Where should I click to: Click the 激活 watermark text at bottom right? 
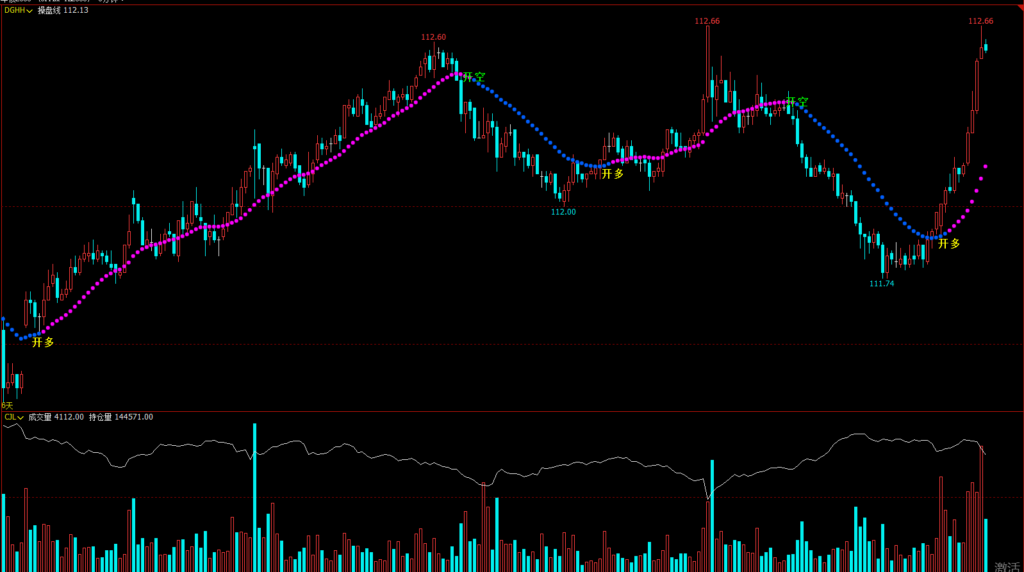1007,565
